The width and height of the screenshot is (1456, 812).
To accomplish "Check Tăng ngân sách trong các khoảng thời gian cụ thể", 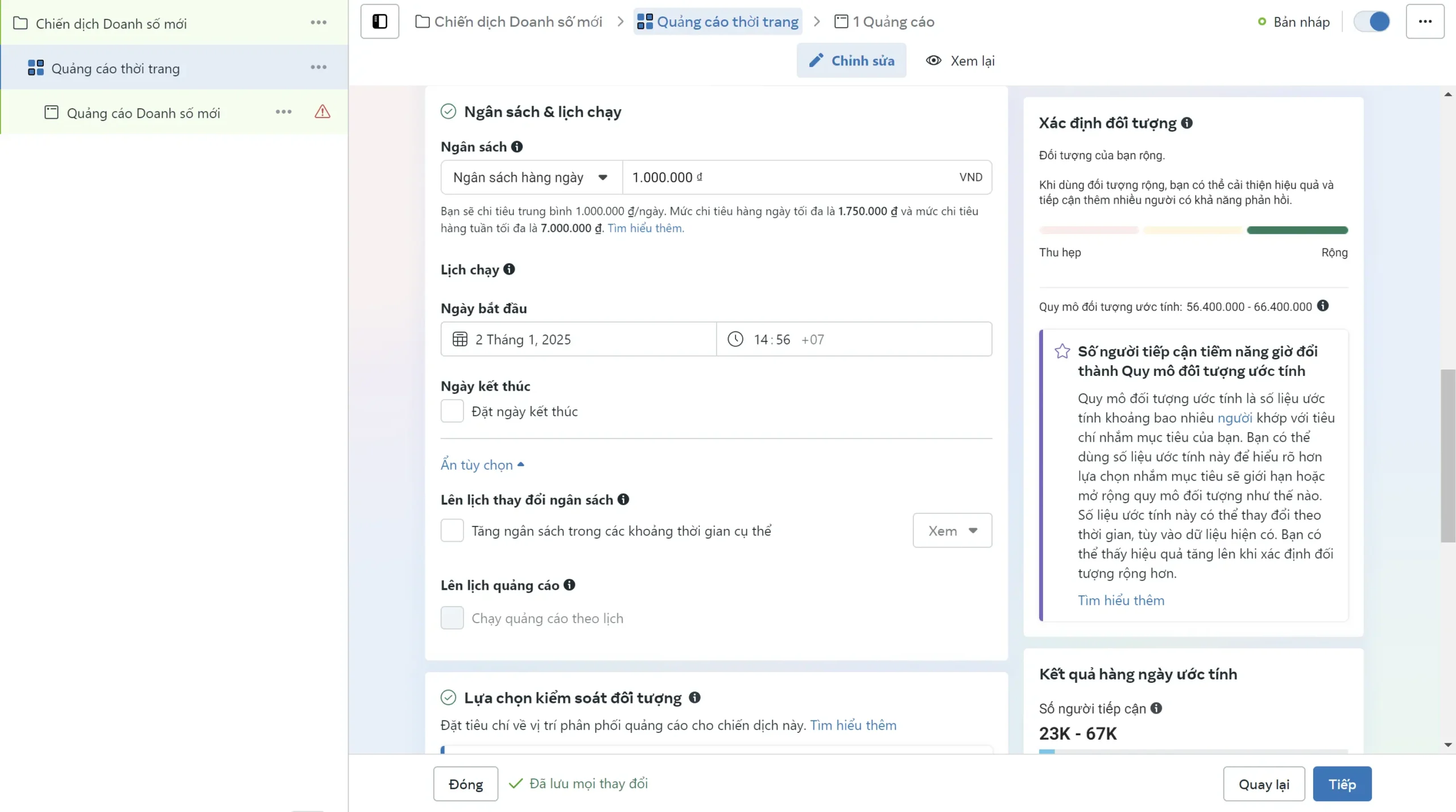I will click(452, 531).
